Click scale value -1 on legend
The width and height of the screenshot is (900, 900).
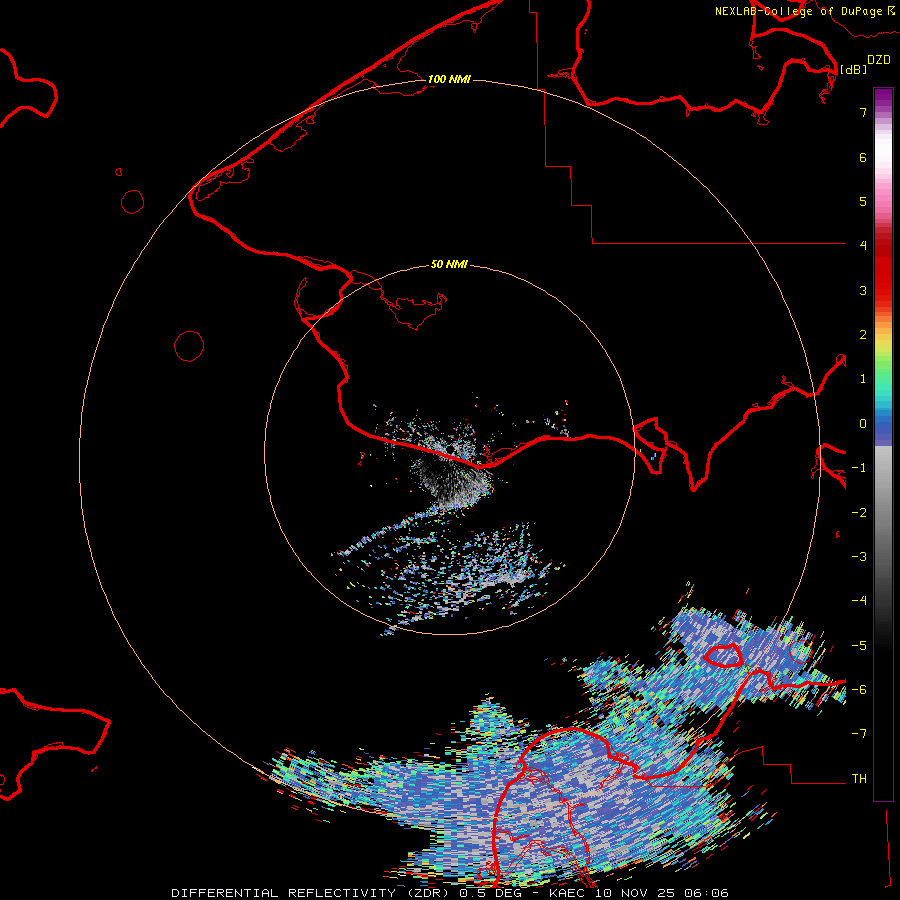tap(859, 468)
